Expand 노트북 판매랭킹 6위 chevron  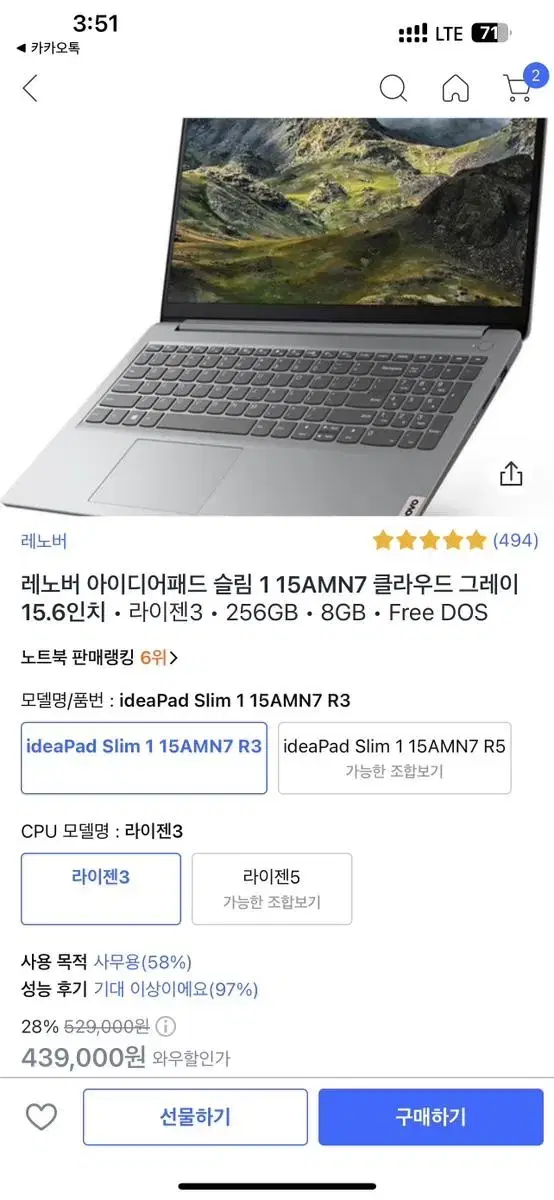[x=174, y=657]
